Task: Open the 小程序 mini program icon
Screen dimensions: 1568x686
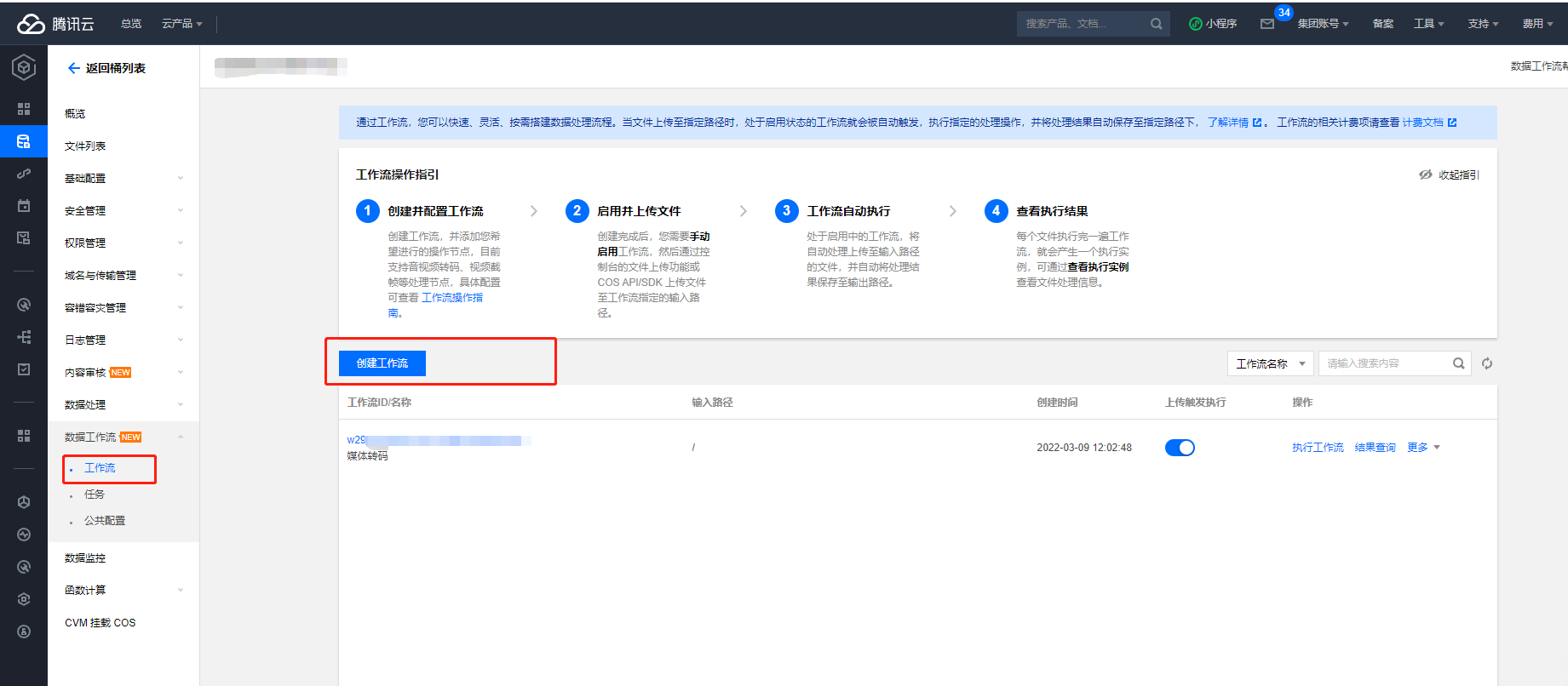Action: 1213,24
